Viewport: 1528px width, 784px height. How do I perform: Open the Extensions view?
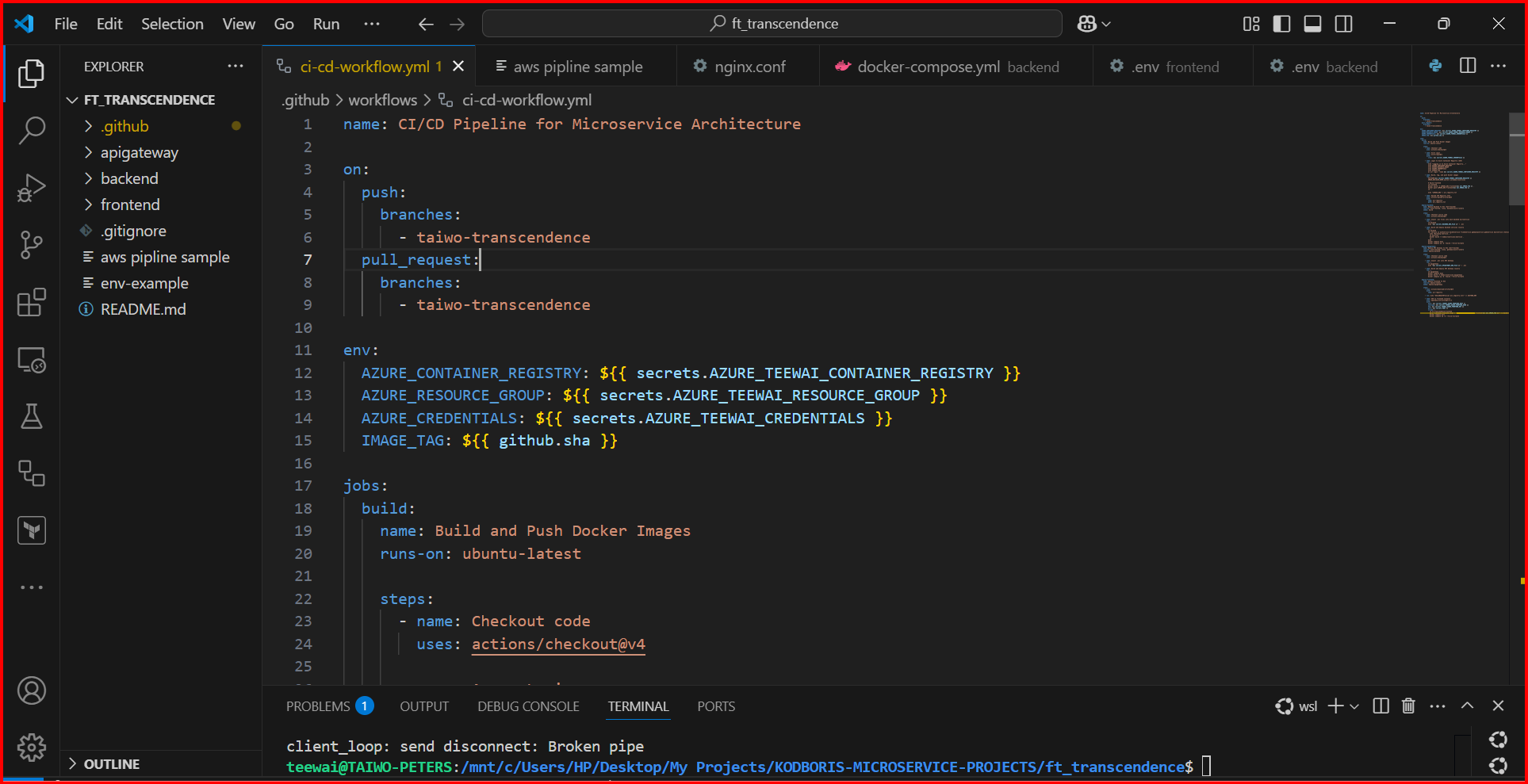pyautogui.click(x=32, y=302)
